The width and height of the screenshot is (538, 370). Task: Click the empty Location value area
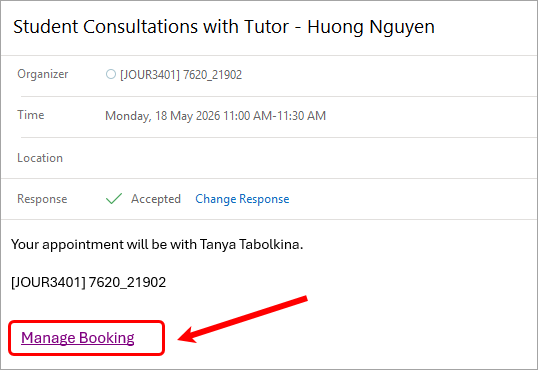309,158
